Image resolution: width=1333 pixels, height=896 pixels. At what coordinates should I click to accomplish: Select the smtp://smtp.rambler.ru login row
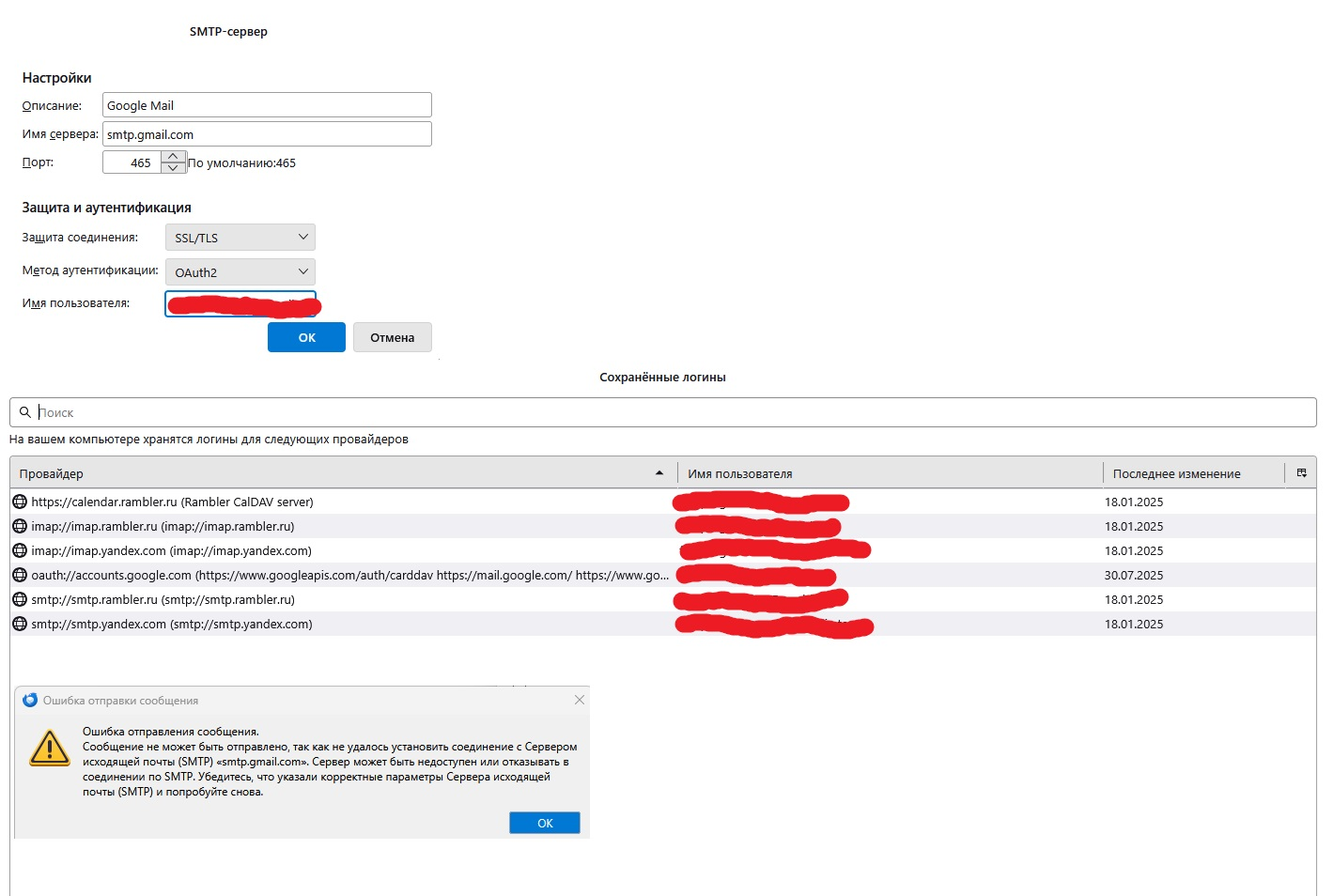pos(663,599)
